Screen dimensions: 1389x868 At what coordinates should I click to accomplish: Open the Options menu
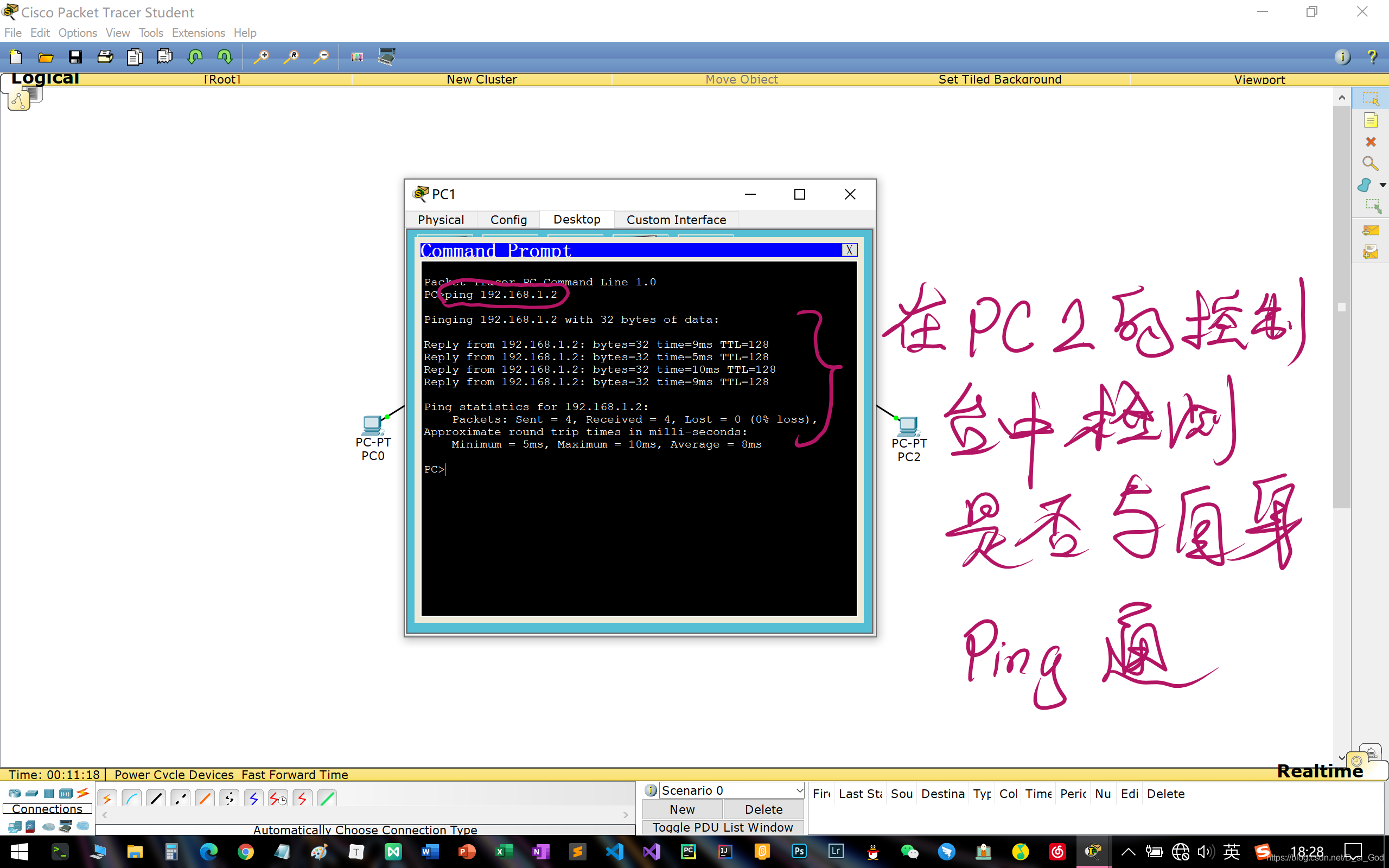(78, 33)
